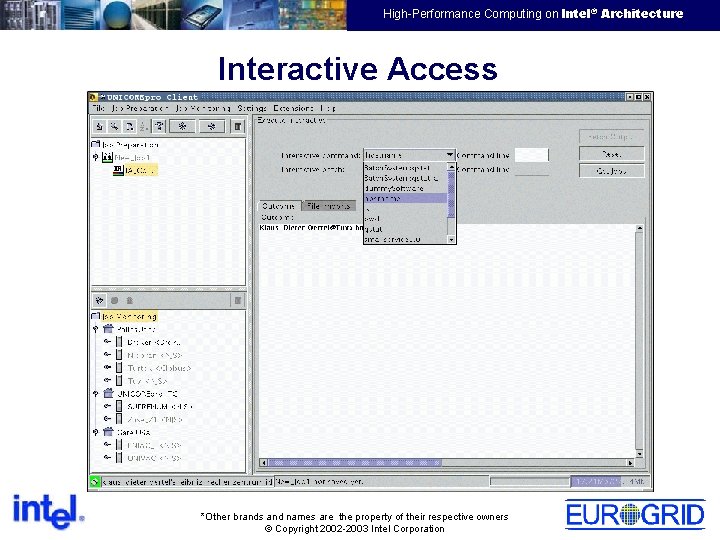Image resolution: width=720 pixels, height=540 pixels.
Task: Click the green status icon in the status bar
Action: (x=95, y=482)
